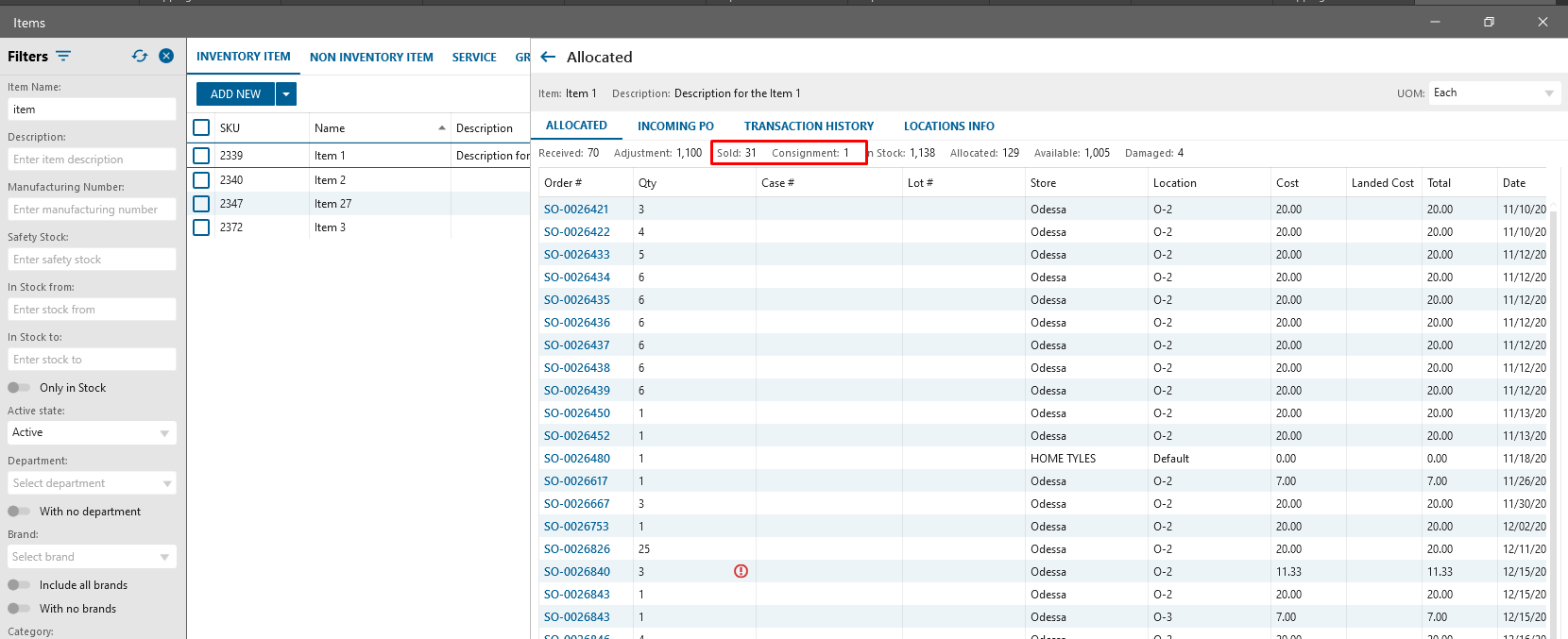1568x639 pixels.
Task: Click the back arrow next to Allocated
Action: tap(548, 57)
